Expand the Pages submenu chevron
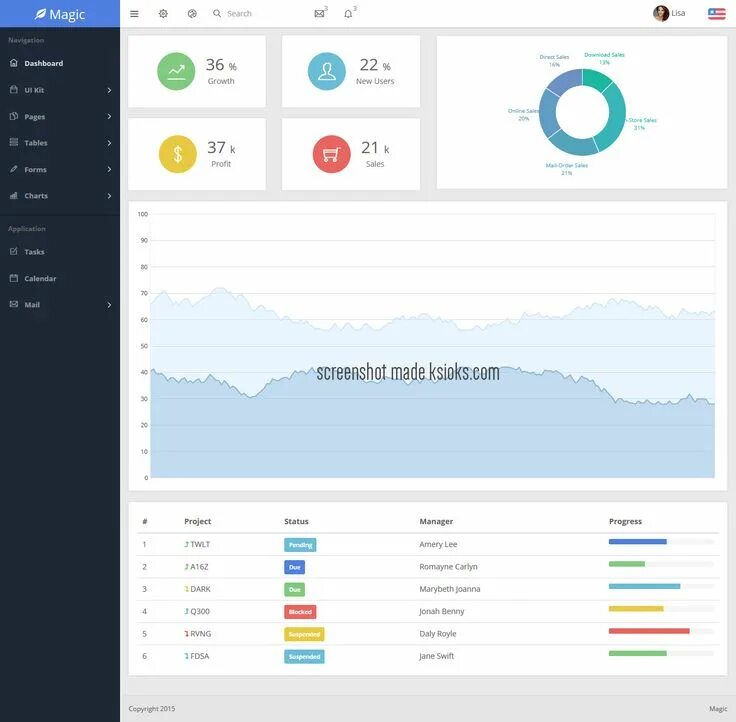The height and width of the screenshot is (722, 736). [x=109, y=116]
